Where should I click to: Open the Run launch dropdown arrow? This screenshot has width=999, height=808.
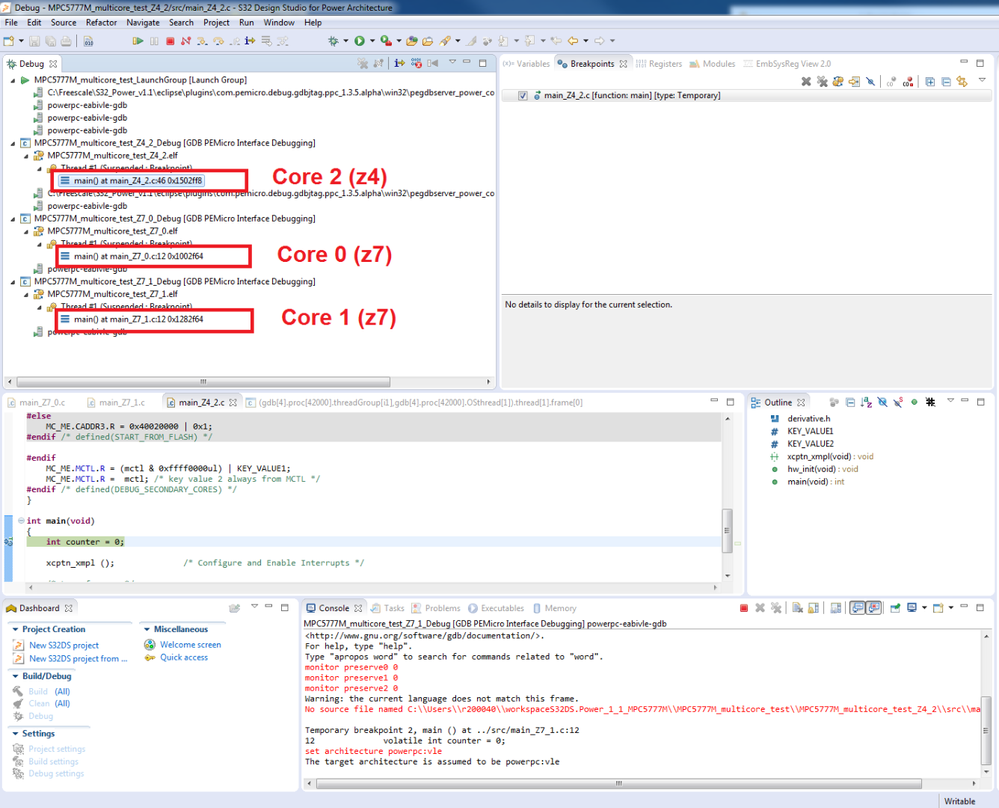[x=372, y=41]
